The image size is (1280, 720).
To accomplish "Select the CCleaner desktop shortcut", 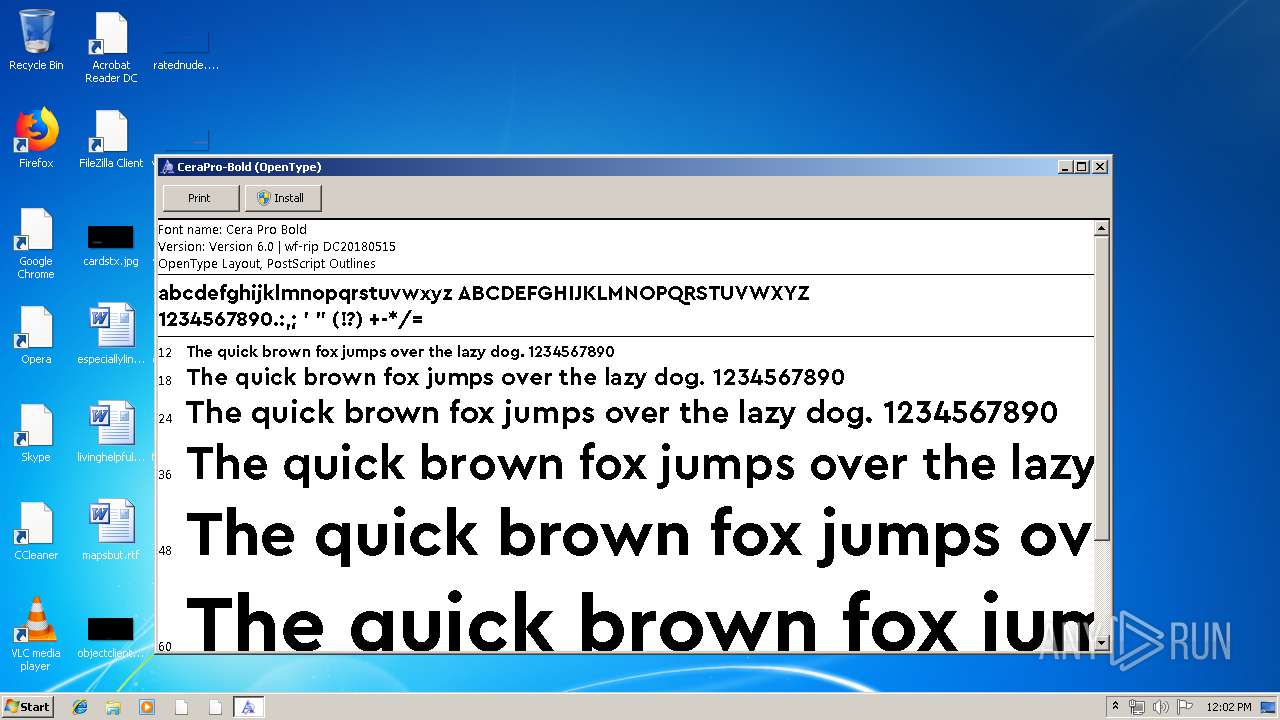I will tap(36, 531).
